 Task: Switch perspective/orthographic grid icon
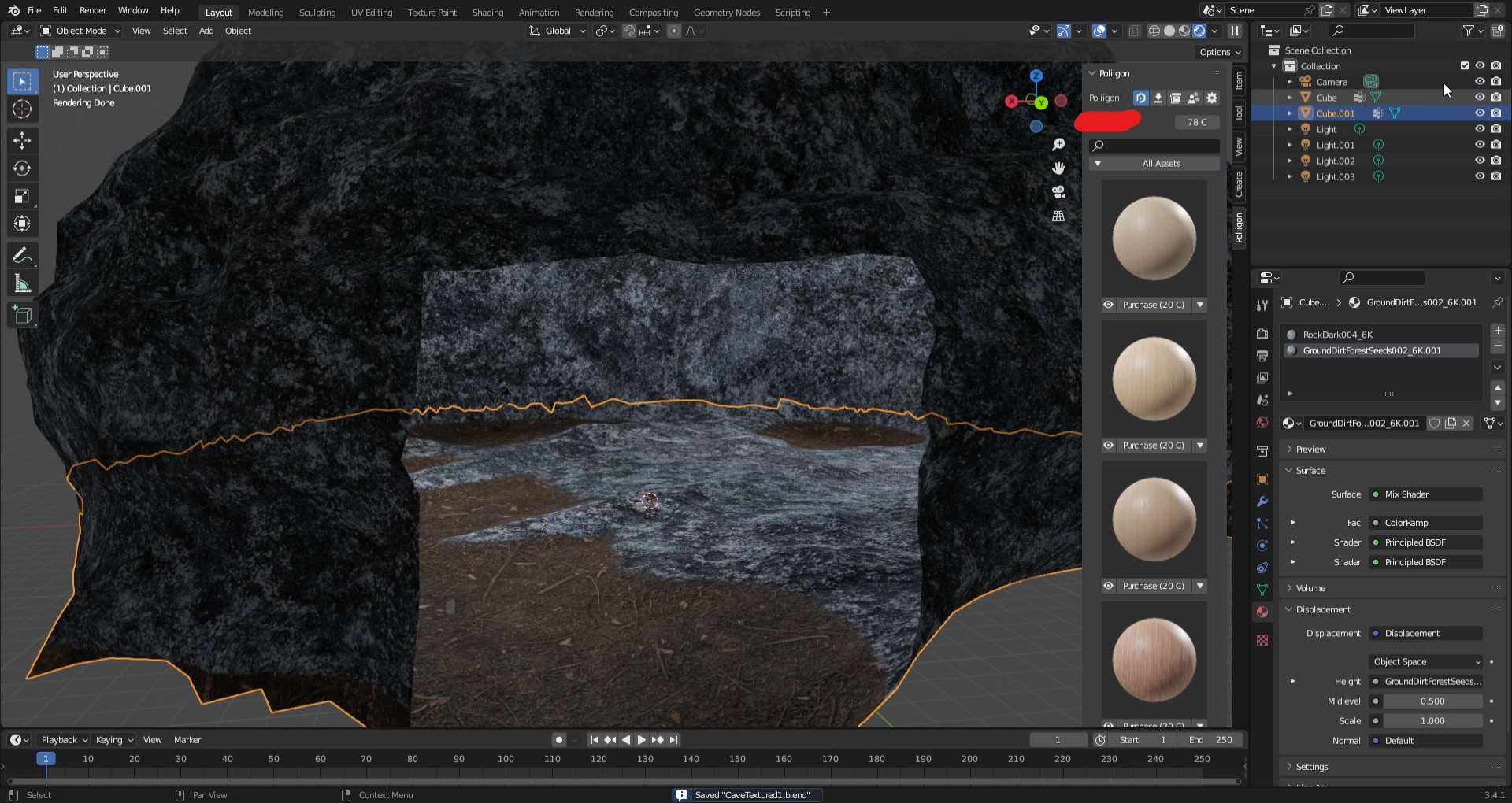coord(1058,216)
